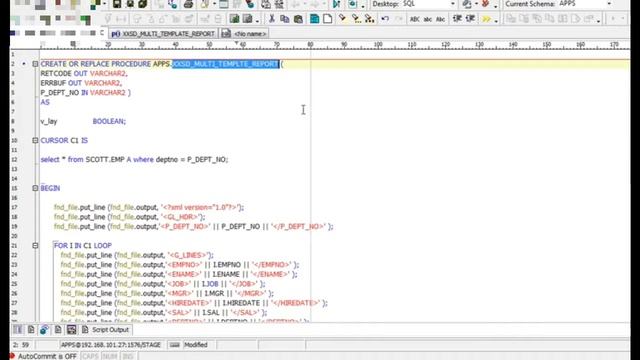640x360 pixels.
Task: Collapse the FOR I IN C1 LOOP block
Action: click(35, 246)
